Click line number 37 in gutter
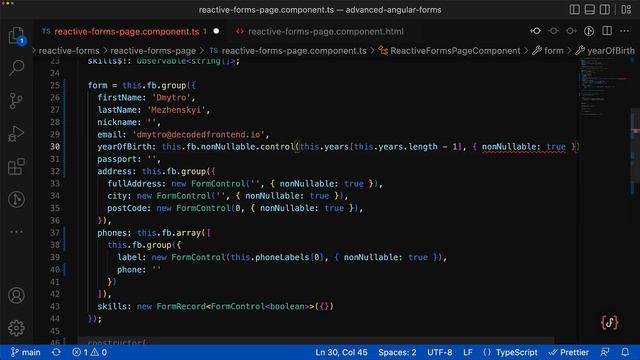Viewport: 640px width, 360px height. [55, 233]
